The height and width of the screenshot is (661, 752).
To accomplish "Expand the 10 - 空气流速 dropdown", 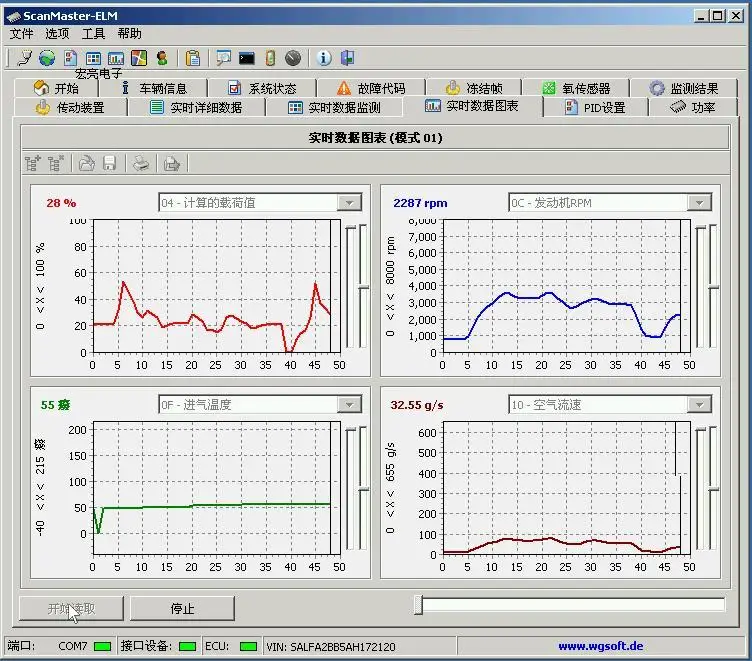I will pyautogui.click(x=699, y=405).
